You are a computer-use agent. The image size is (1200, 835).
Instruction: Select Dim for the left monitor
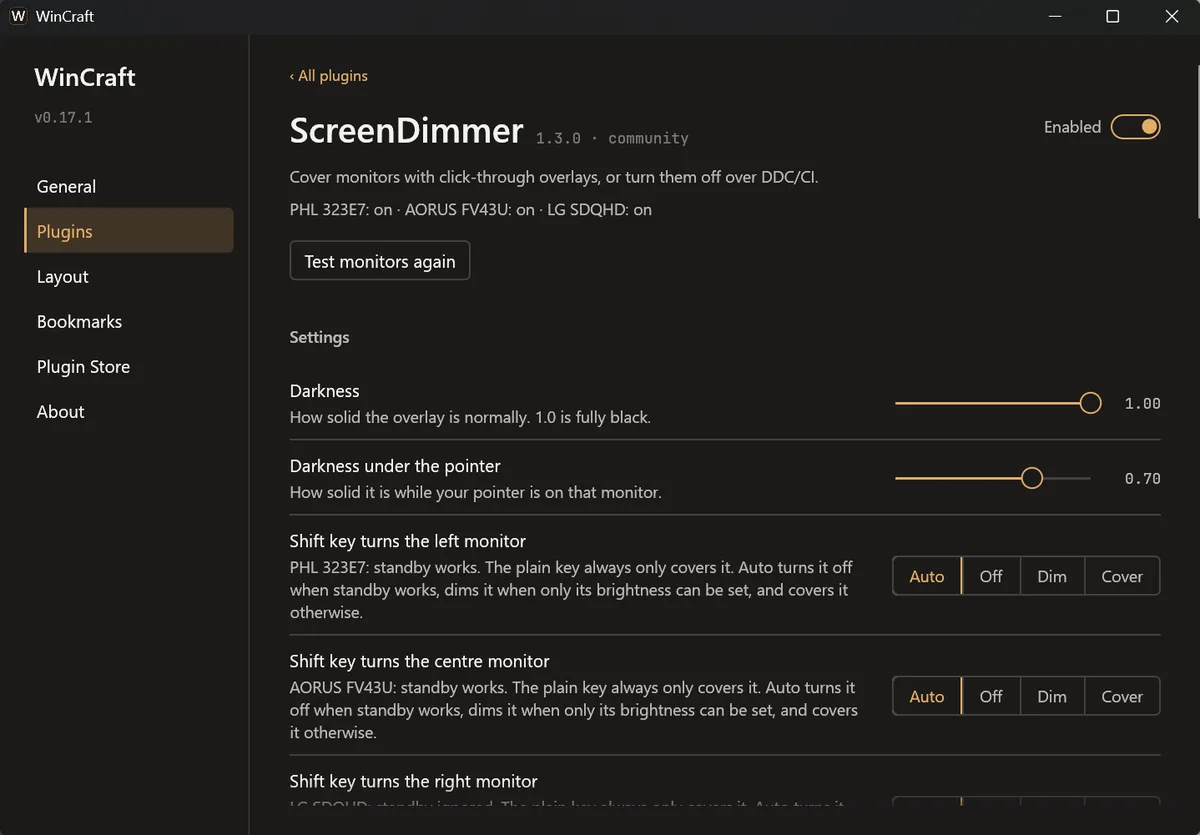(1052, 576)
